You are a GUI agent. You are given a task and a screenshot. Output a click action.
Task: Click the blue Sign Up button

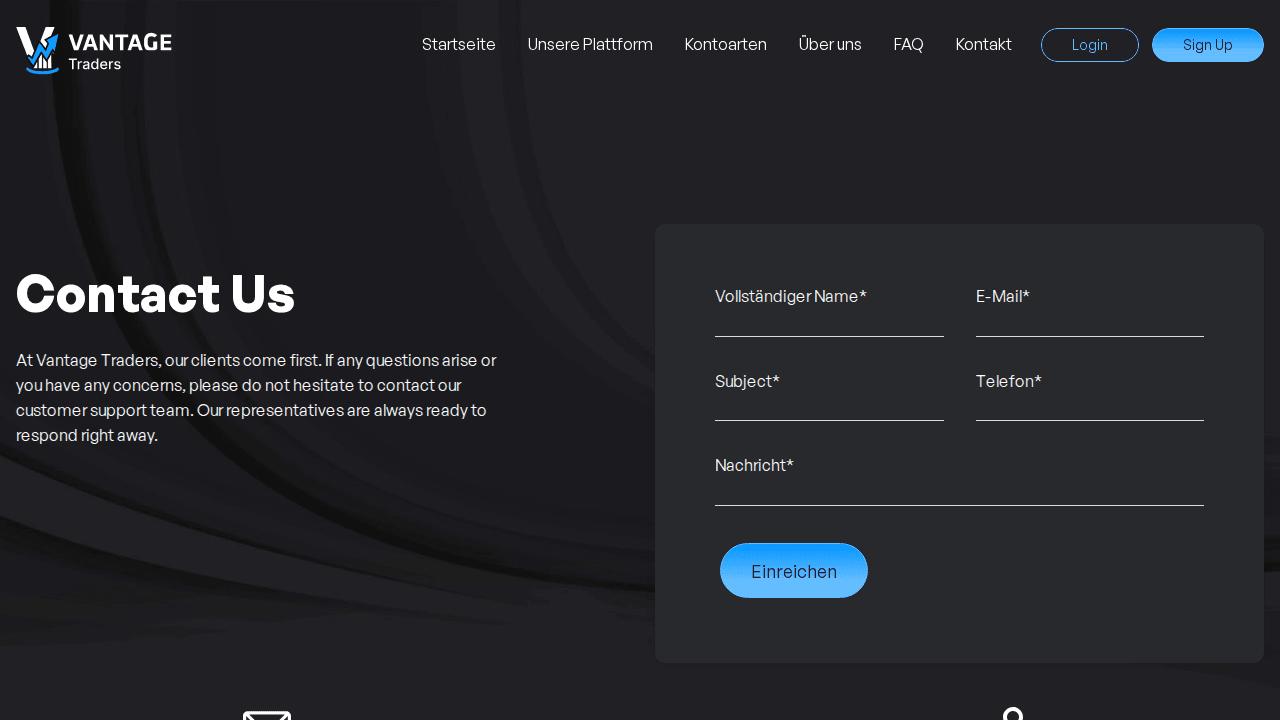tap(1207, 45)
